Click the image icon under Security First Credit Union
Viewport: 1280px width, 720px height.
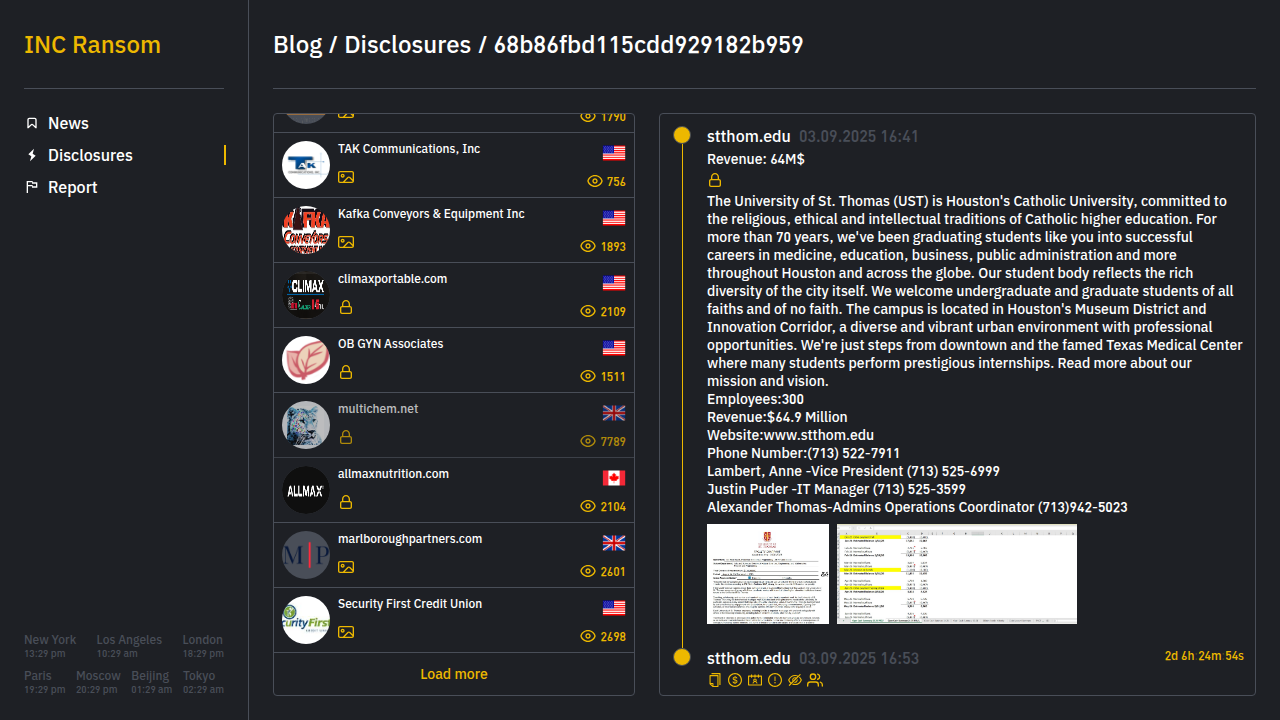pyautogui.click(x=346, y=632)
